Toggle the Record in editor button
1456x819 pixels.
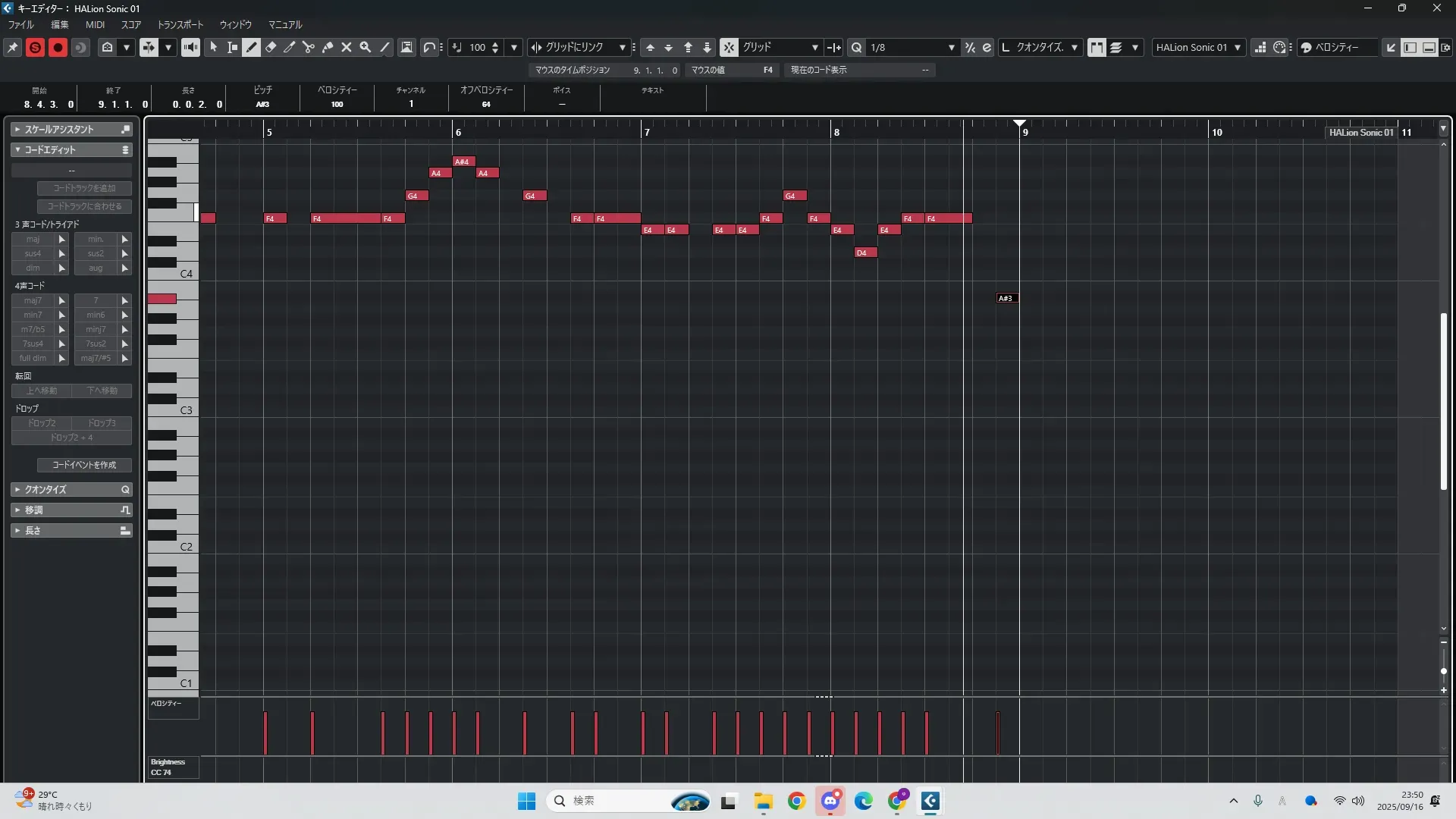pos(58,47)
